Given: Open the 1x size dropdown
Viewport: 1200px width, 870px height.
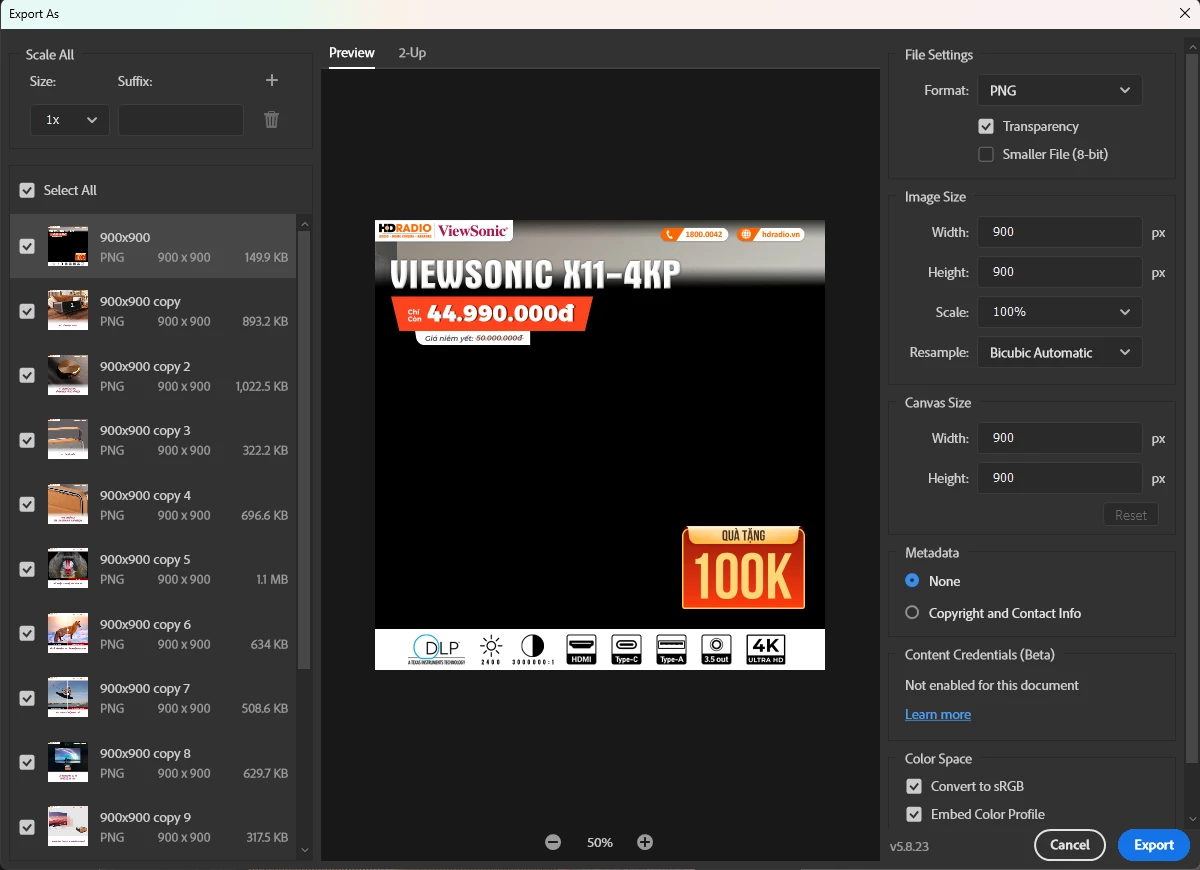Looking at the screenshot, I should pos(70,120).
